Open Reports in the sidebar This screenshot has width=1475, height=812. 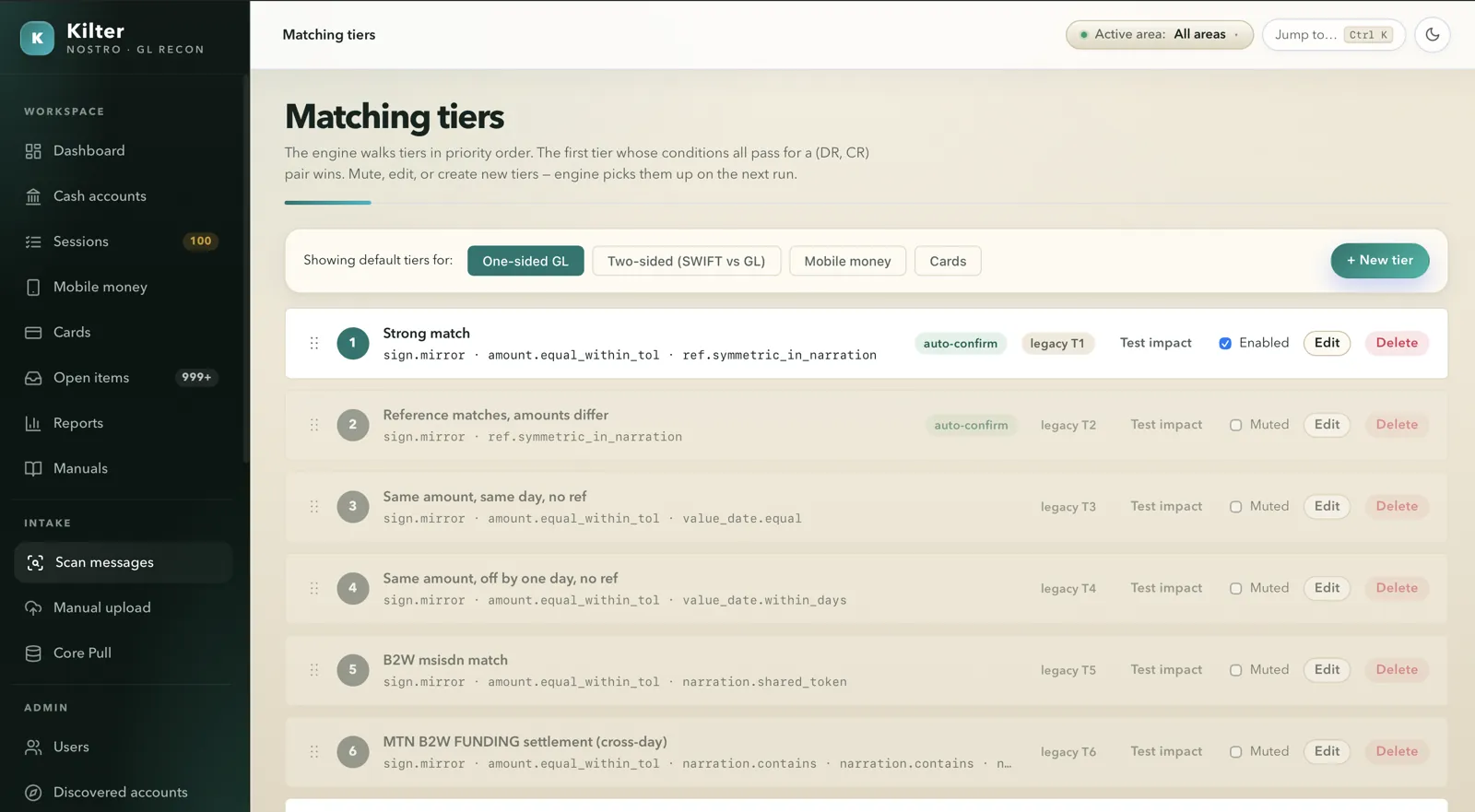pos(123,423)
